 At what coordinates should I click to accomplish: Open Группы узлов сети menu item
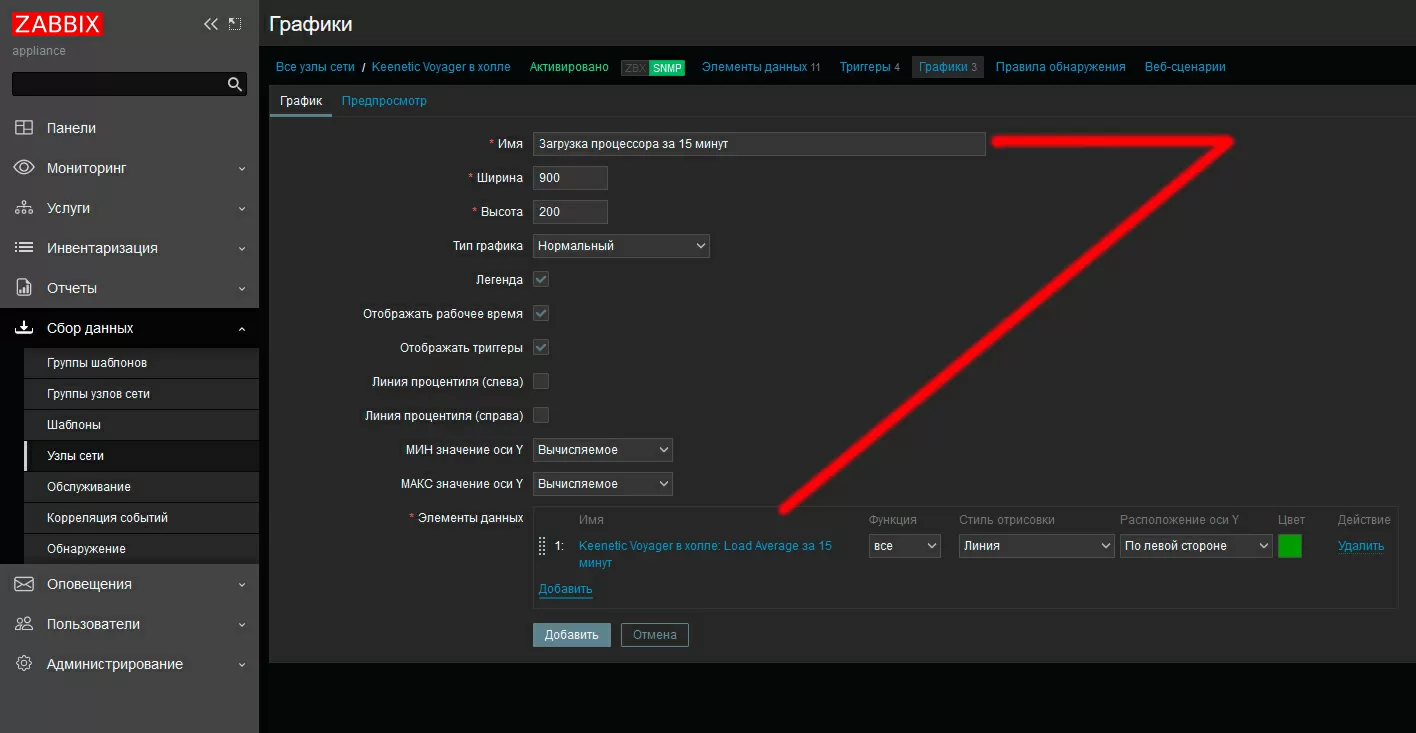[x=141, y=394]
